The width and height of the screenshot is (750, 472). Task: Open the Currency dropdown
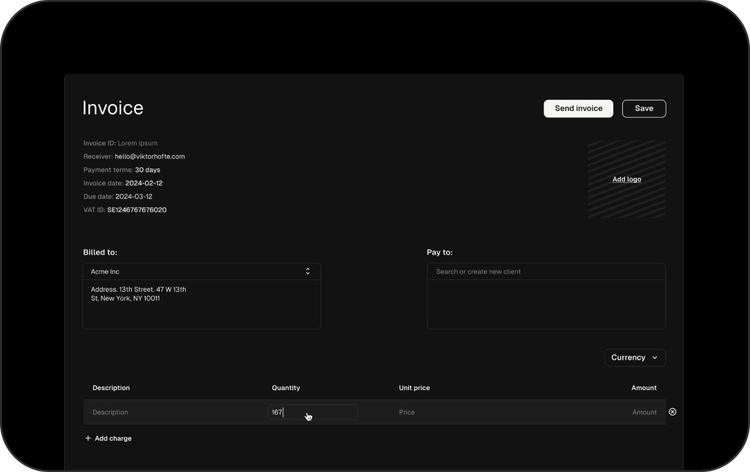point(634,357)
